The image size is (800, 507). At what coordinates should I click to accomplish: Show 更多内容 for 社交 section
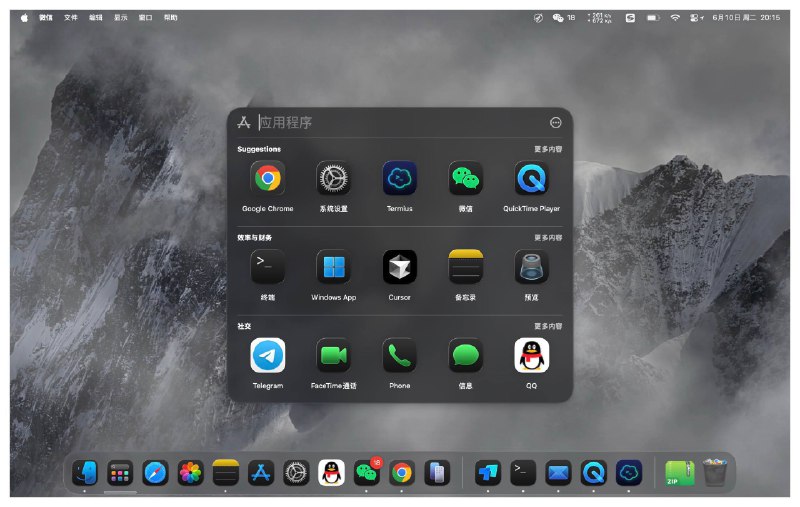pyautogui.click(x=548, y=326)
